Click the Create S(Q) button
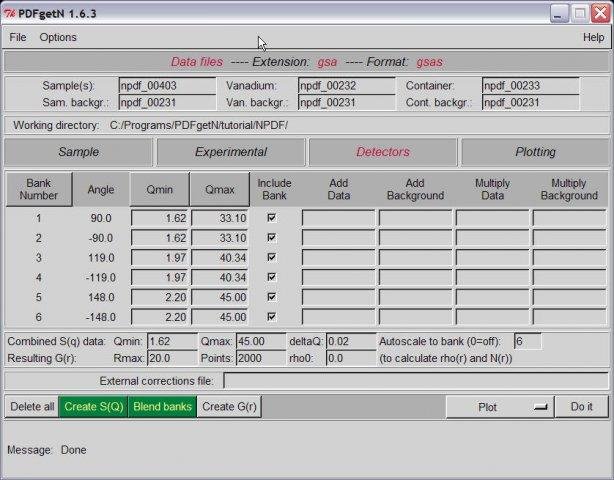This screenshot has width=614, height=480. pyautogui.click(x=94, y=407)
